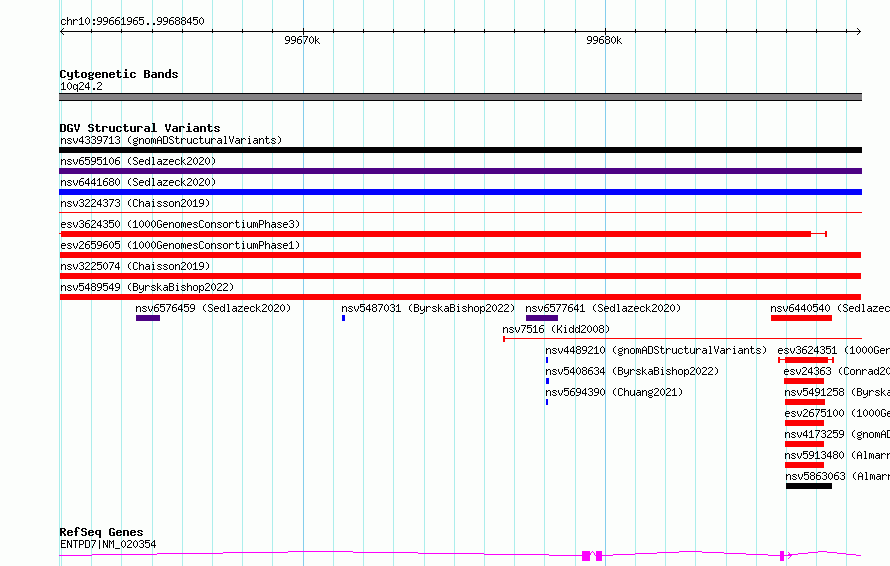Open esv2659605 1000GenomesConsortiumPhase1 label
The image size is (890, 566).
coord(180,245)
